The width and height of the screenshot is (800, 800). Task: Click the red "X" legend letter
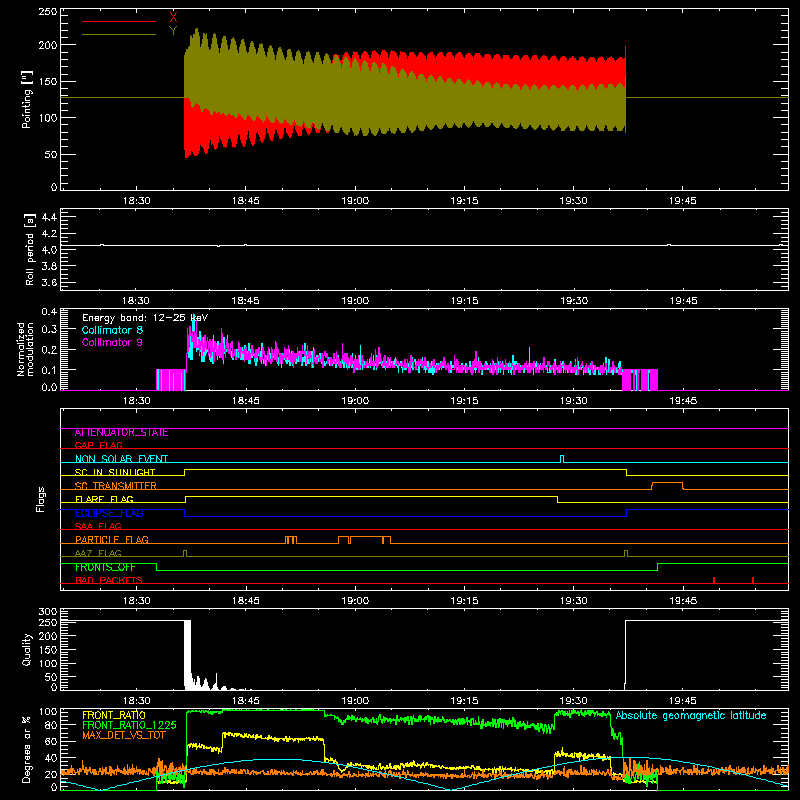[x=173, y=18]
